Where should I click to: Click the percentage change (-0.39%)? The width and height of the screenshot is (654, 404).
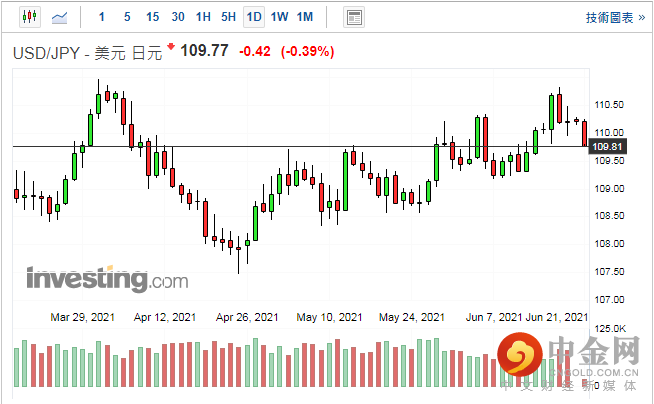(308, 51)
